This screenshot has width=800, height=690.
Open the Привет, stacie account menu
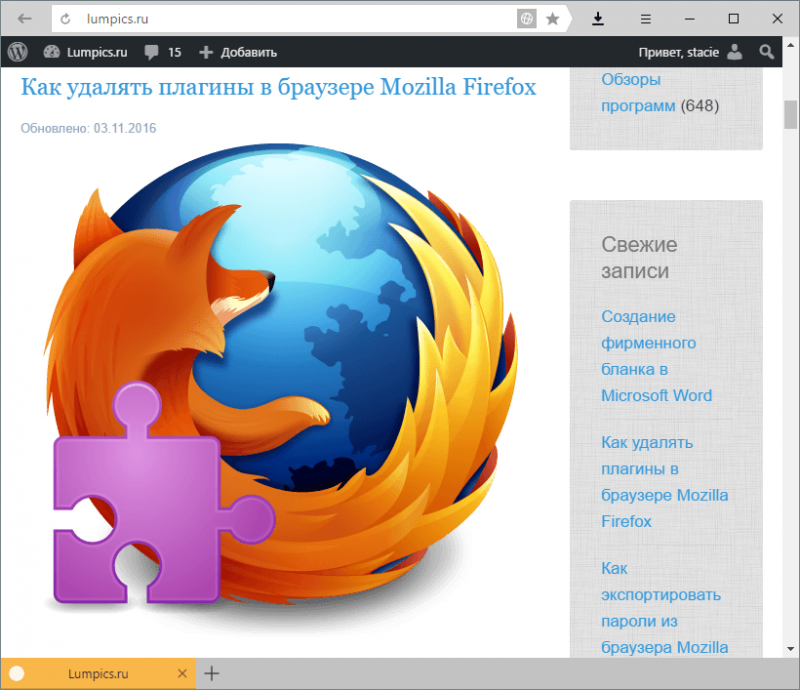[x=690, y=52]
